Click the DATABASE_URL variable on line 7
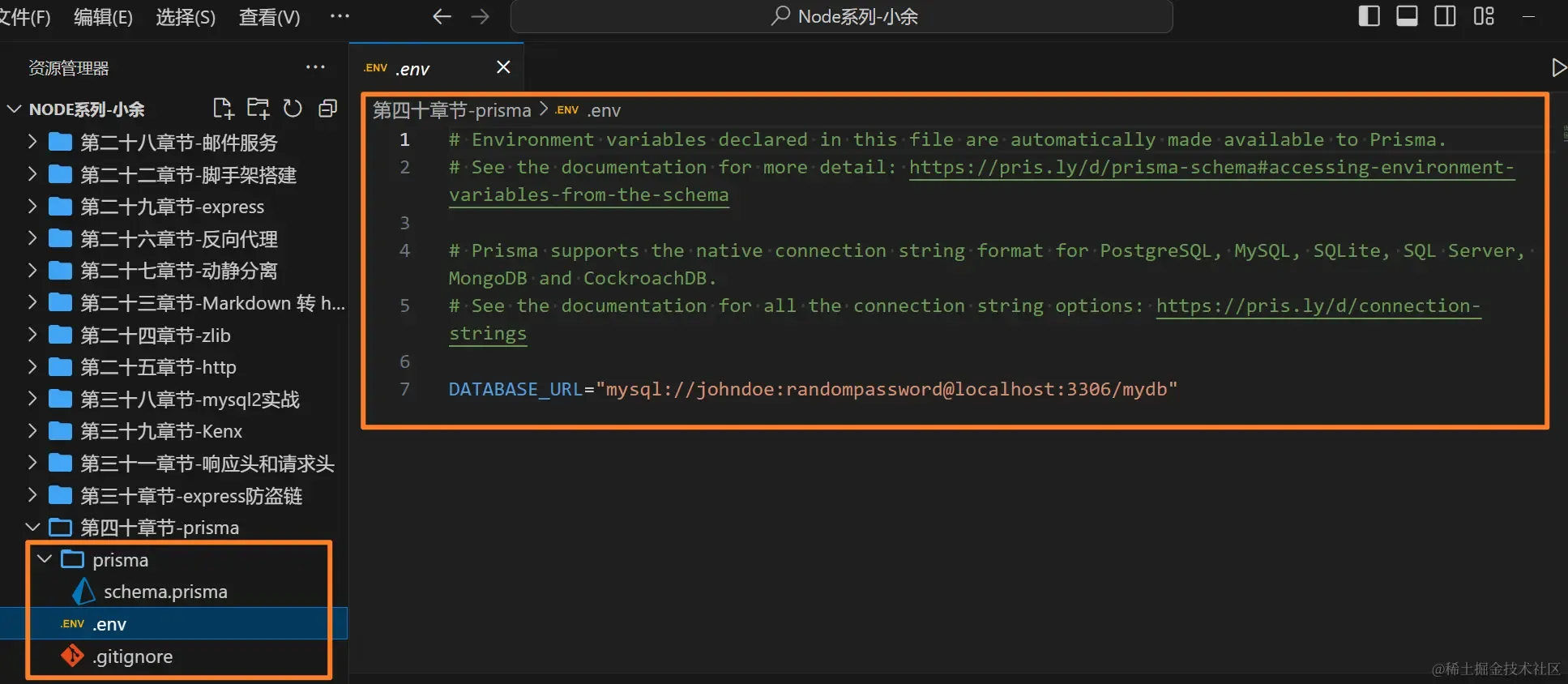1568x684 pixels. tap(515, 389)
